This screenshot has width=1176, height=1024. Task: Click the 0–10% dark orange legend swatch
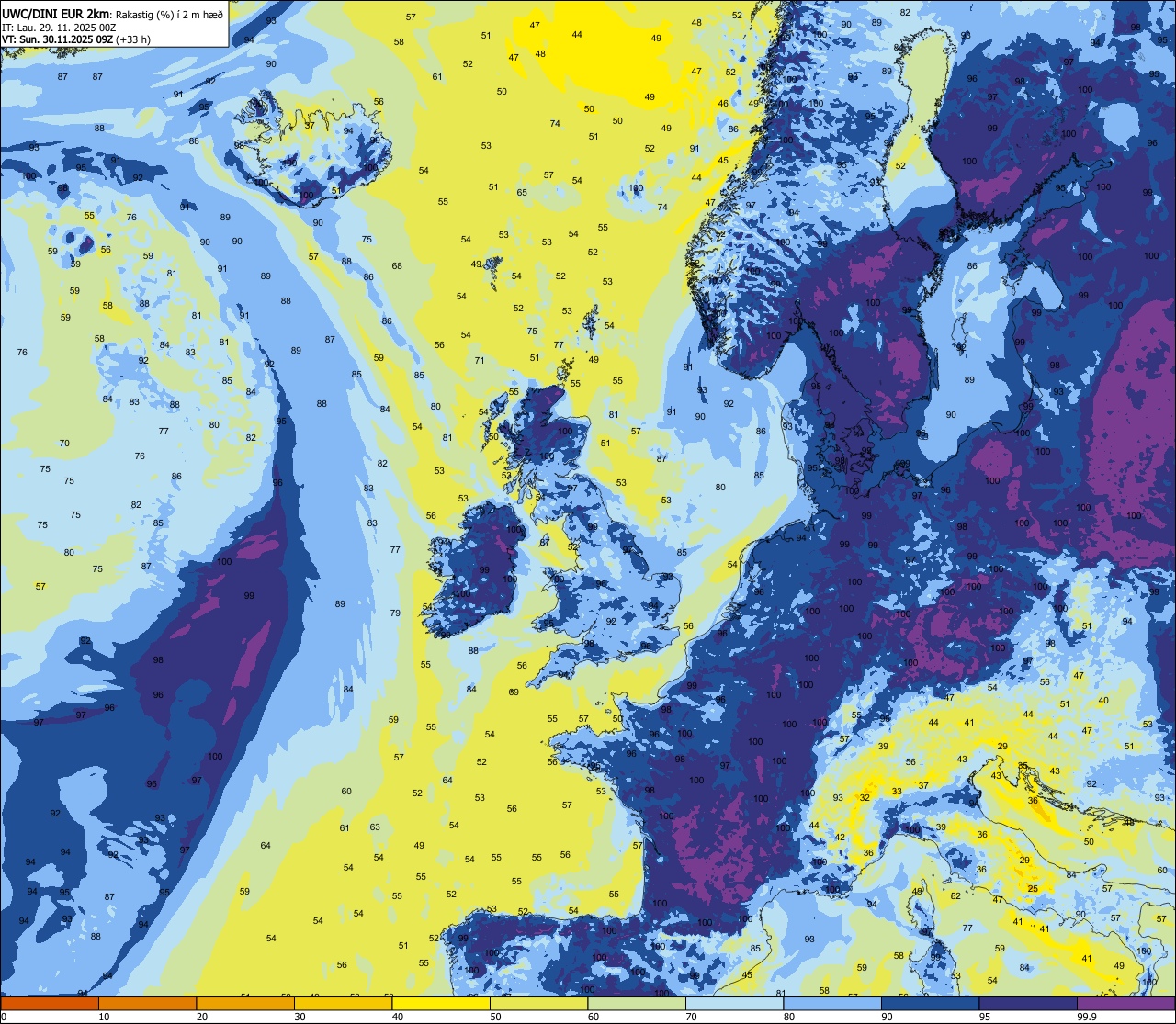tap(50, 1003)
